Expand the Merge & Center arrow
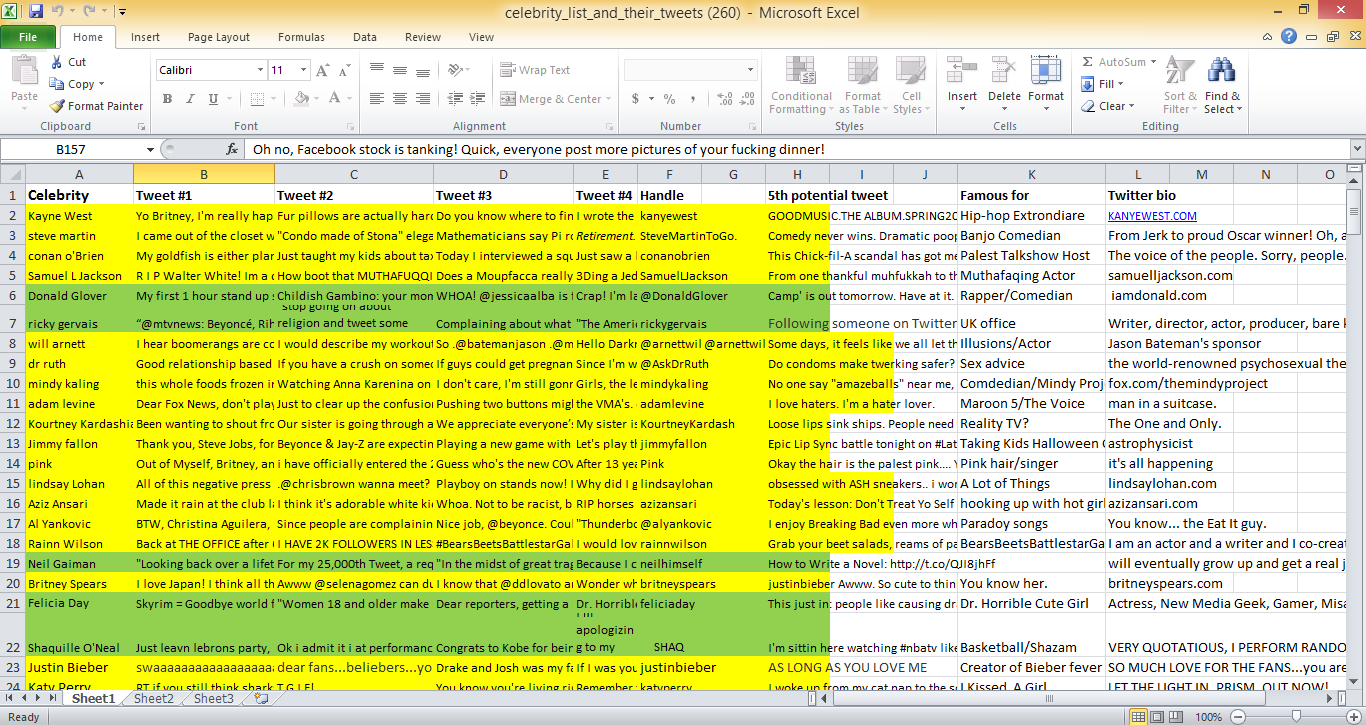 coord(611,99)
